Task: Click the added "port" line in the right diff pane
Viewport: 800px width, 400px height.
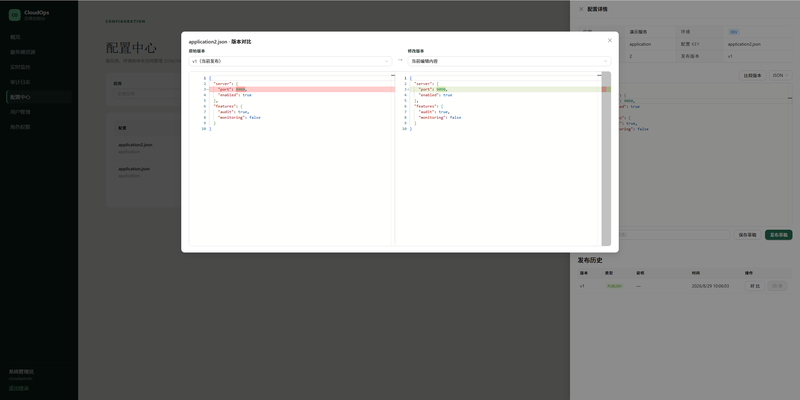Action: pos(505,89)
